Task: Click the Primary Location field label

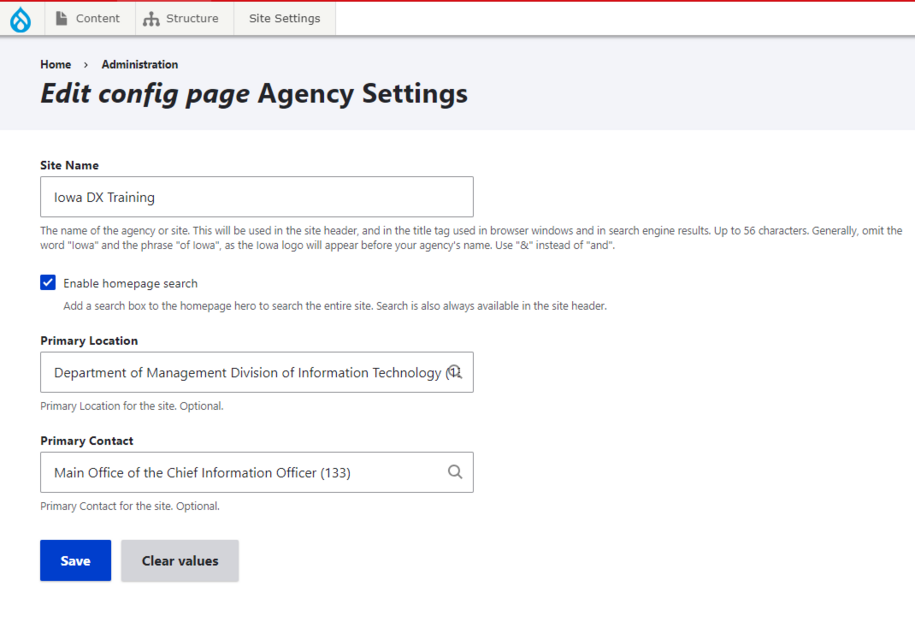Action: pyautogui.click(x=89, y=340)
